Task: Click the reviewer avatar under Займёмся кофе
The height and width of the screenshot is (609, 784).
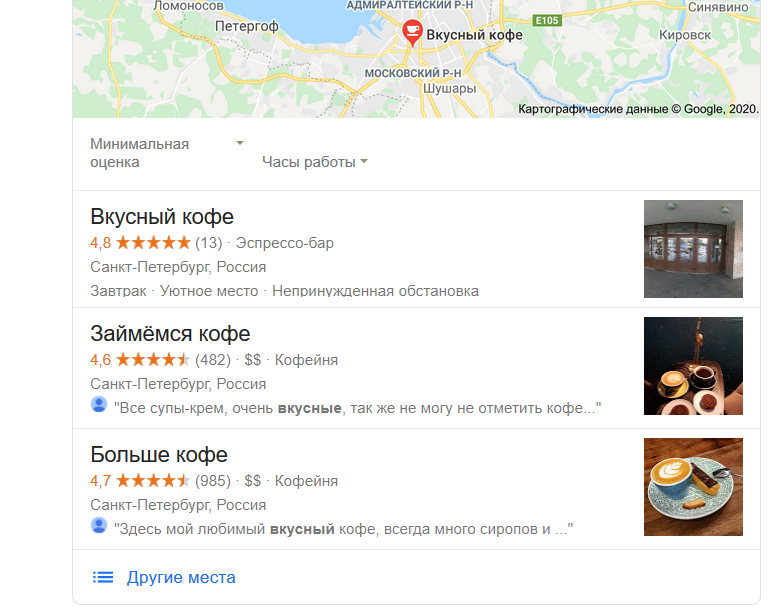Action: tap(99, 404)
